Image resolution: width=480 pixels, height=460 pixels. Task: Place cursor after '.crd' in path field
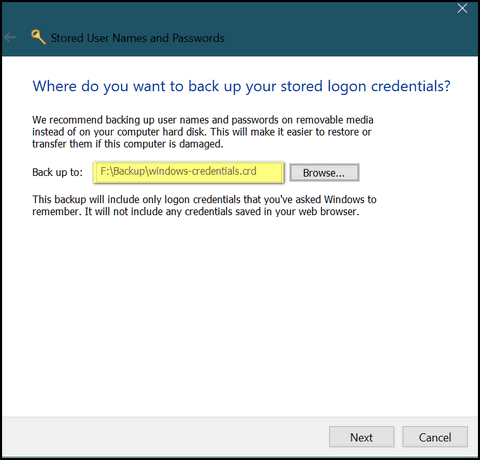tap(257, 171)
